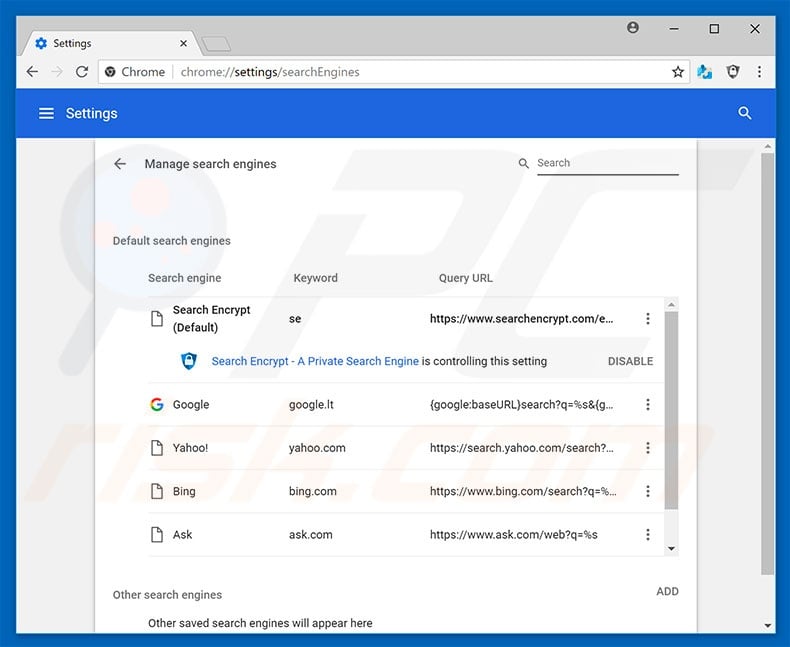Close the Settings tab
Viewport: 790px width, 647px height.
pyautogui.click(x=183, y=43)
